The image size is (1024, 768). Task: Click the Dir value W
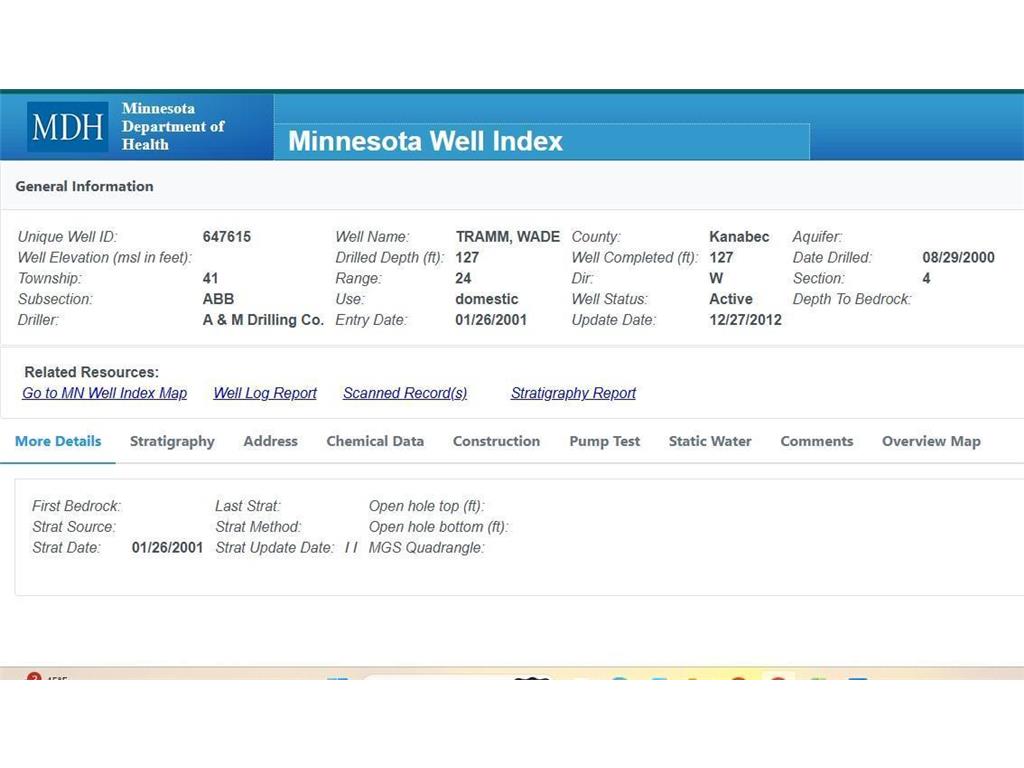716,278
